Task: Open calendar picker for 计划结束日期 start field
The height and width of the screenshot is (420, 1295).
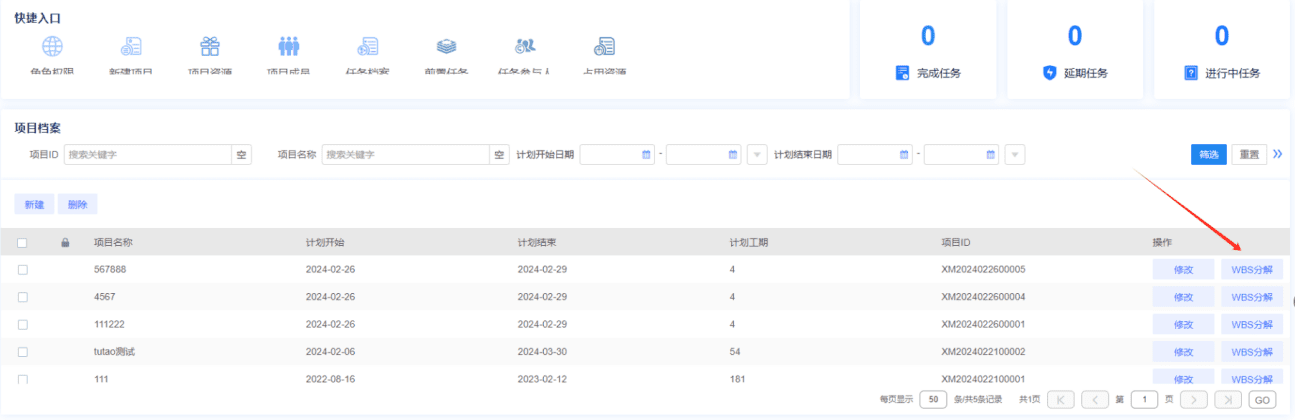Action: pos(905,155)
